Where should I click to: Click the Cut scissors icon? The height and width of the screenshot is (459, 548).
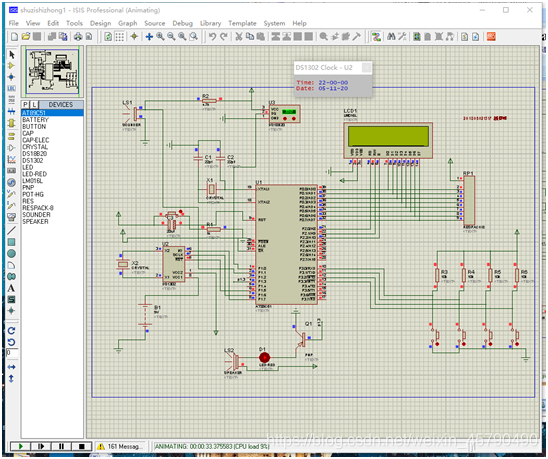[239, 36]
